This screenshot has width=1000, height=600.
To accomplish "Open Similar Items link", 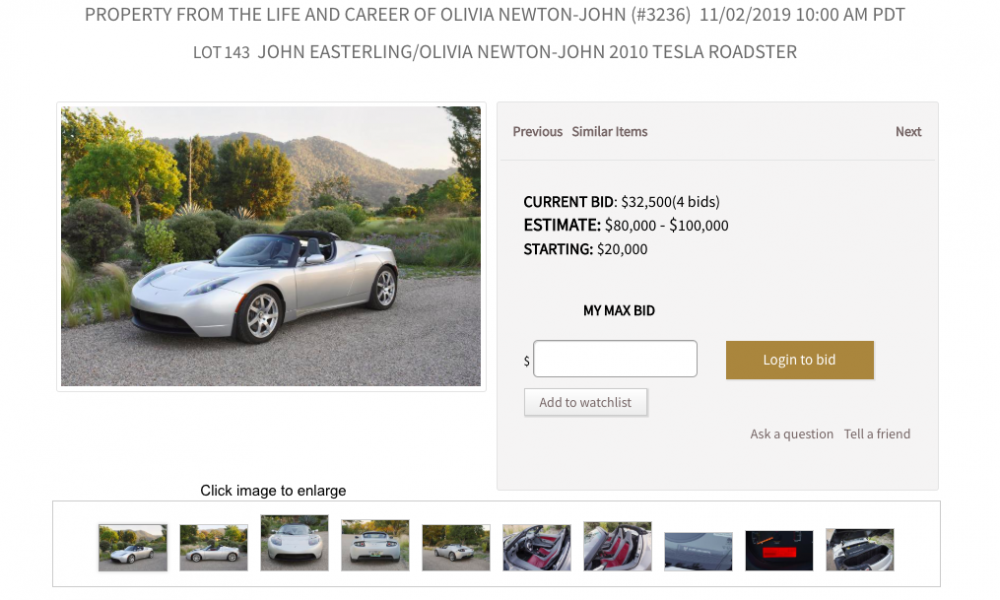I will pyautogui.click(x=610, y=131).
